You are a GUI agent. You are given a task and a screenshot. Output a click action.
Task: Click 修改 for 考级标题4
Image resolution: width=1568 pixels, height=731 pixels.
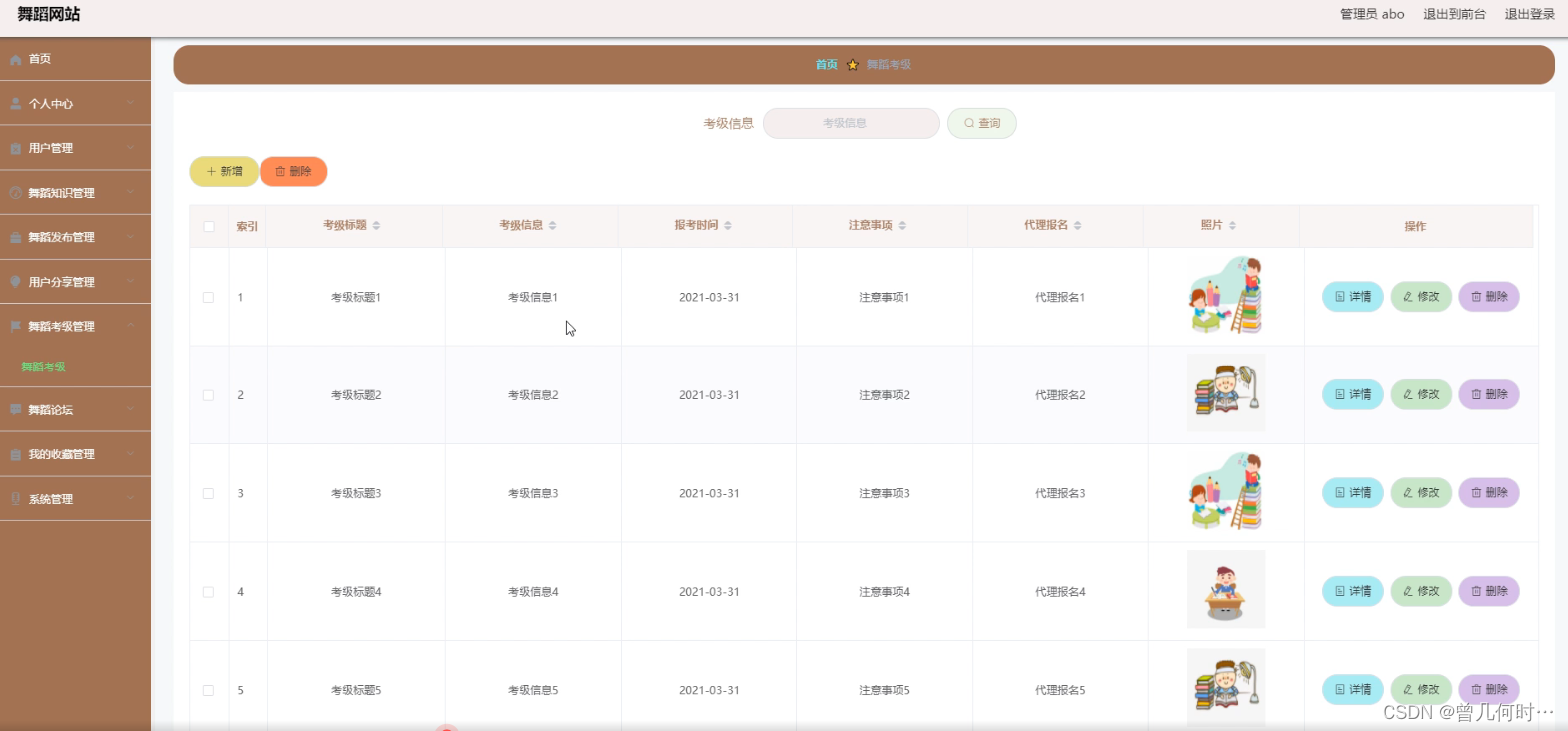pyautogui.click(x=1421, y=592)
